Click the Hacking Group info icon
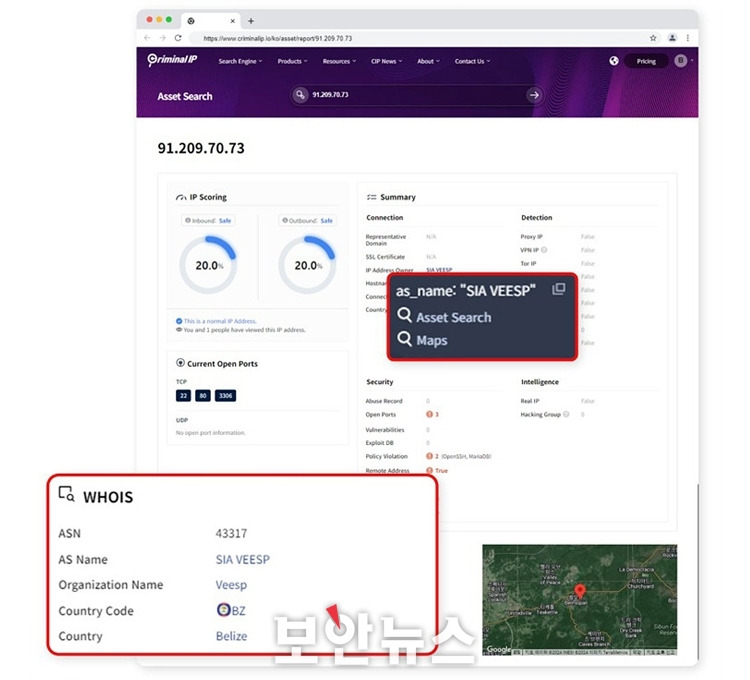The width and height of the screenshot is (750, 680). [566, 414]
